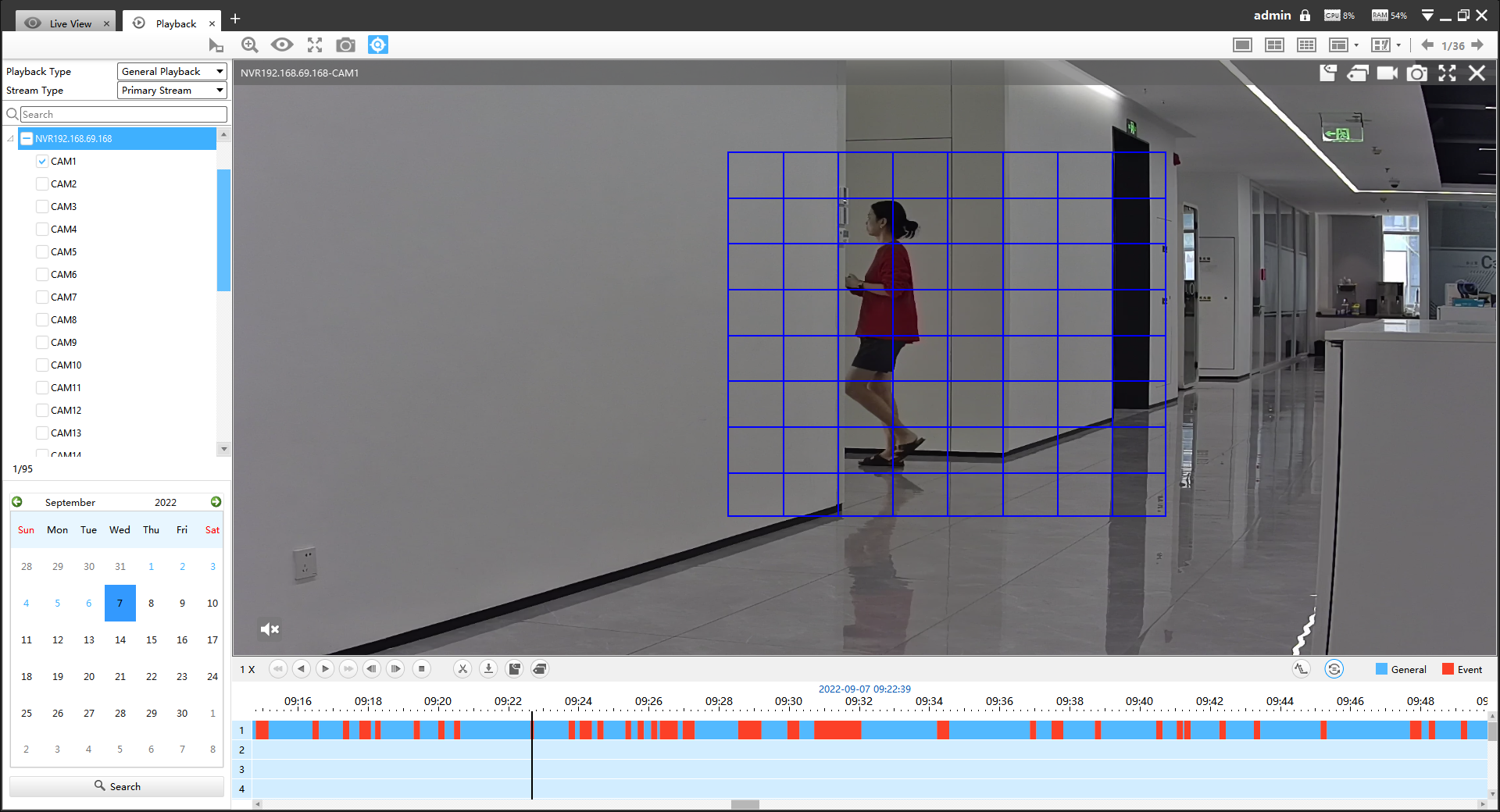Step one frame forward

(395, 669)
